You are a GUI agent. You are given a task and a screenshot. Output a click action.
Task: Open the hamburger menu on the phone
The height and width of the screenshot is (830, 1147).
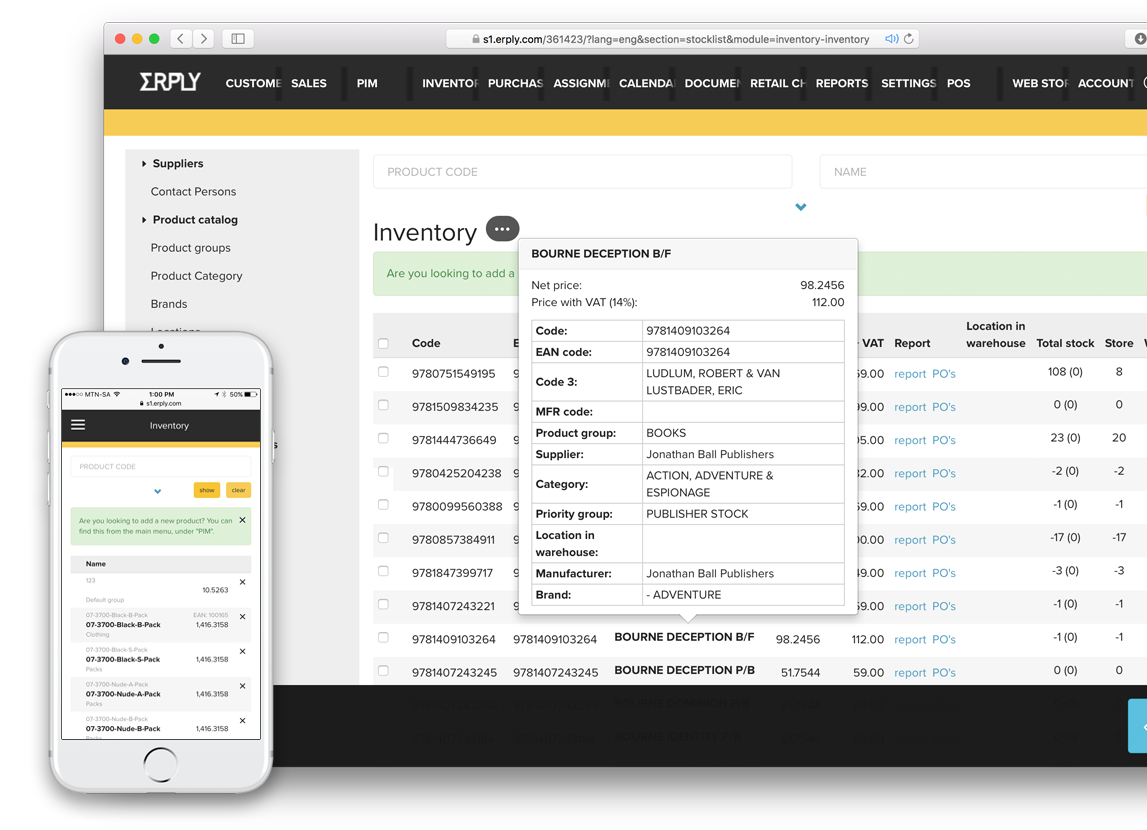point(78,425)
